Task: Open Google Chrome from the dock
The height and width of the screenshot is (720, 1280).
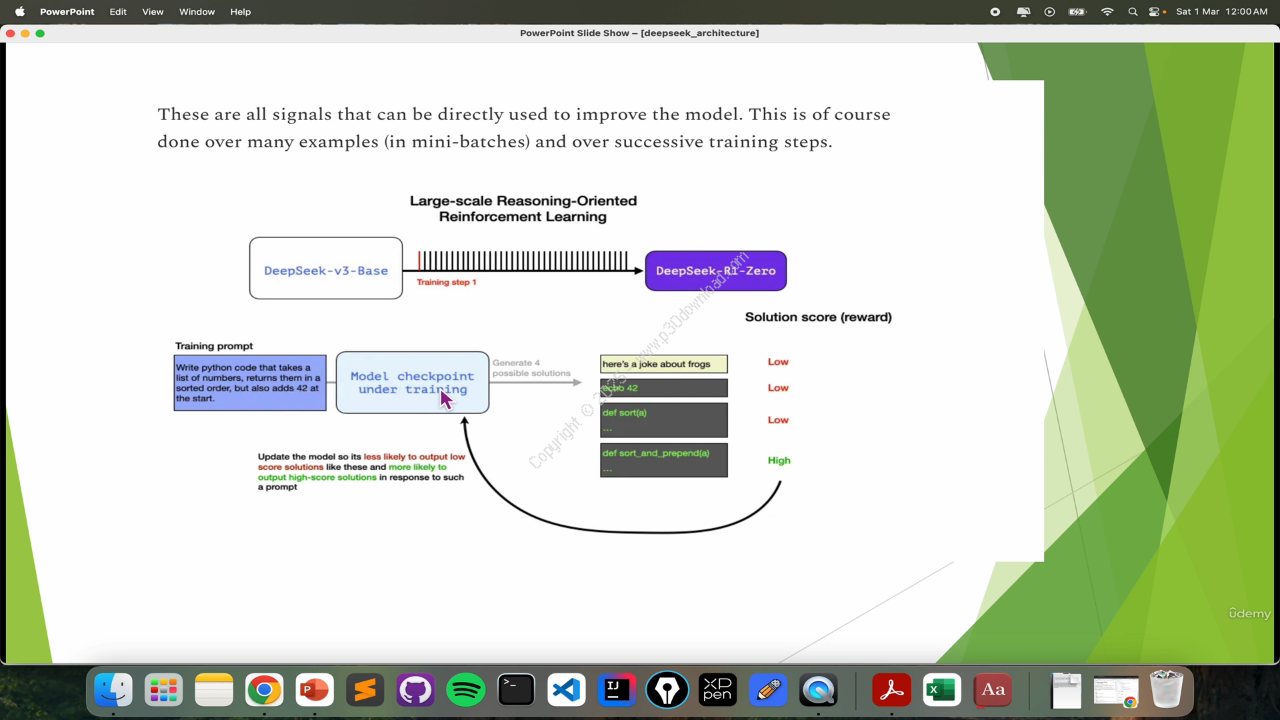Action: 264,689
